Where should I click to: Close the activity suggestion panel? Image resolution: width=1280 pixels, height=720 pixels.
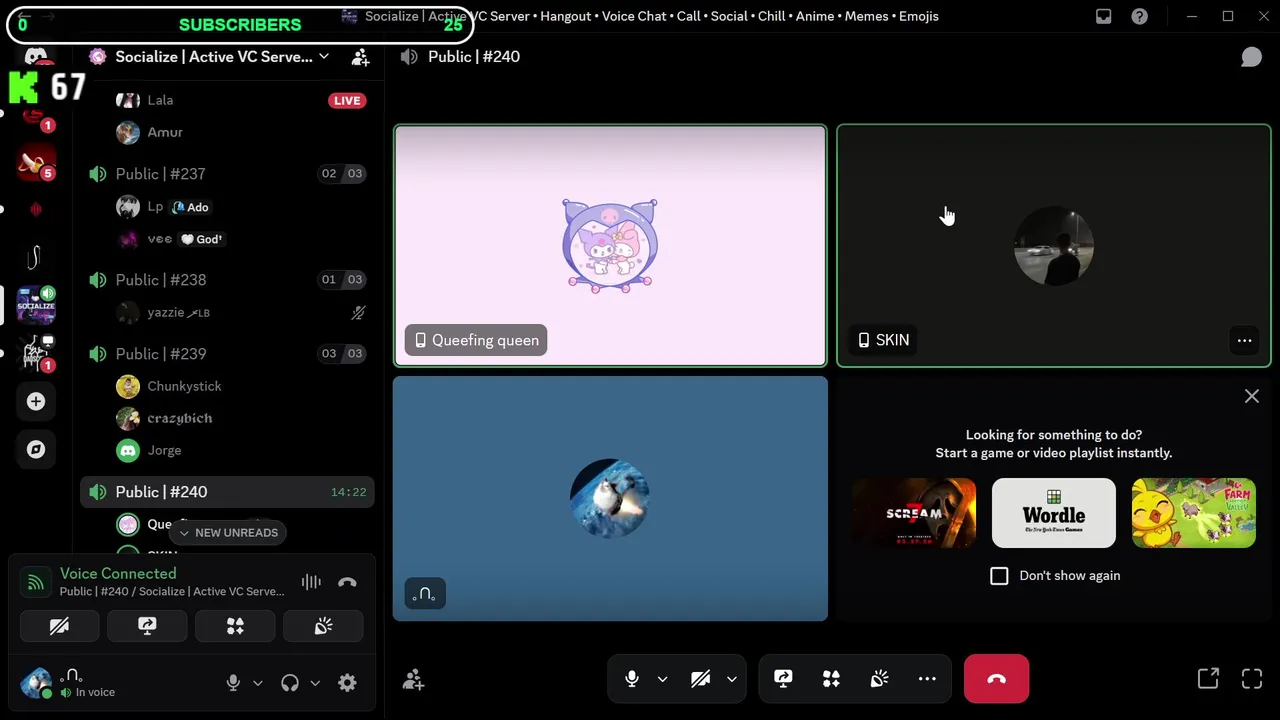(x=1251, y=396)
